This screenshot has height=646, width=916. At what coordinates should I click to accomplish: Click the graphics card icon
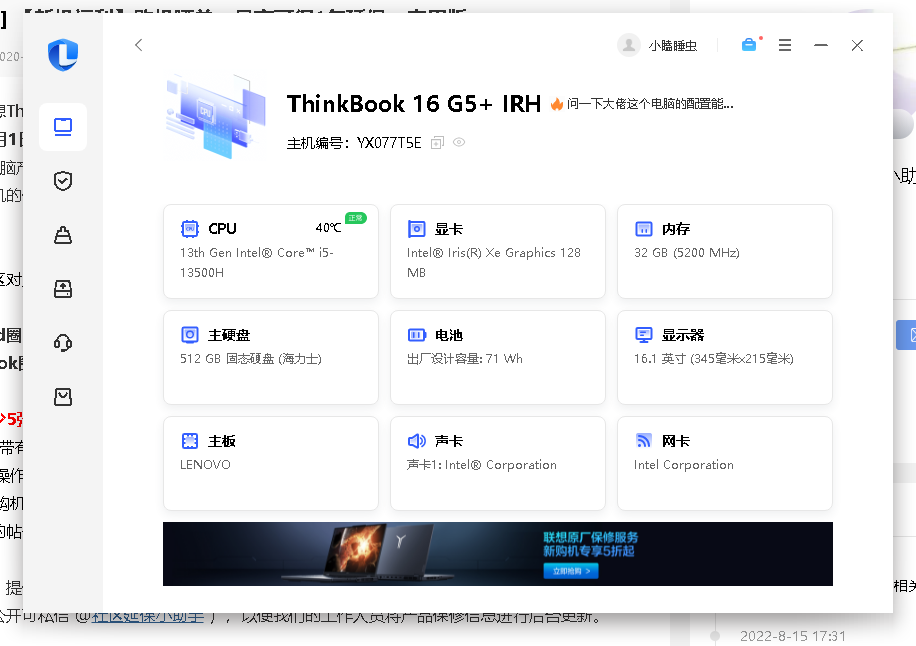click(x=417, y=229)
